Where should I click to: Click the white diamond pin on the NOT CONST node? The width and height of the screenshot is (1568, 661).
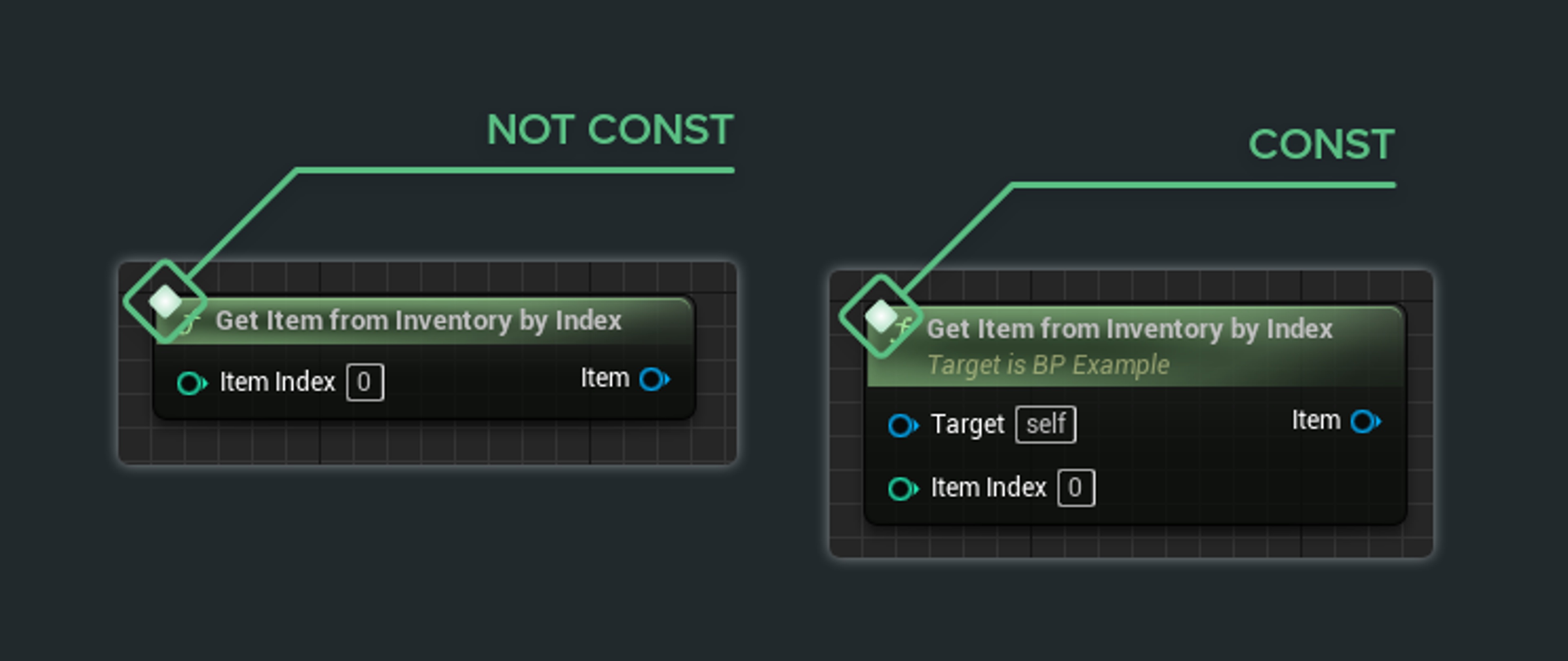tap(165, 301)
